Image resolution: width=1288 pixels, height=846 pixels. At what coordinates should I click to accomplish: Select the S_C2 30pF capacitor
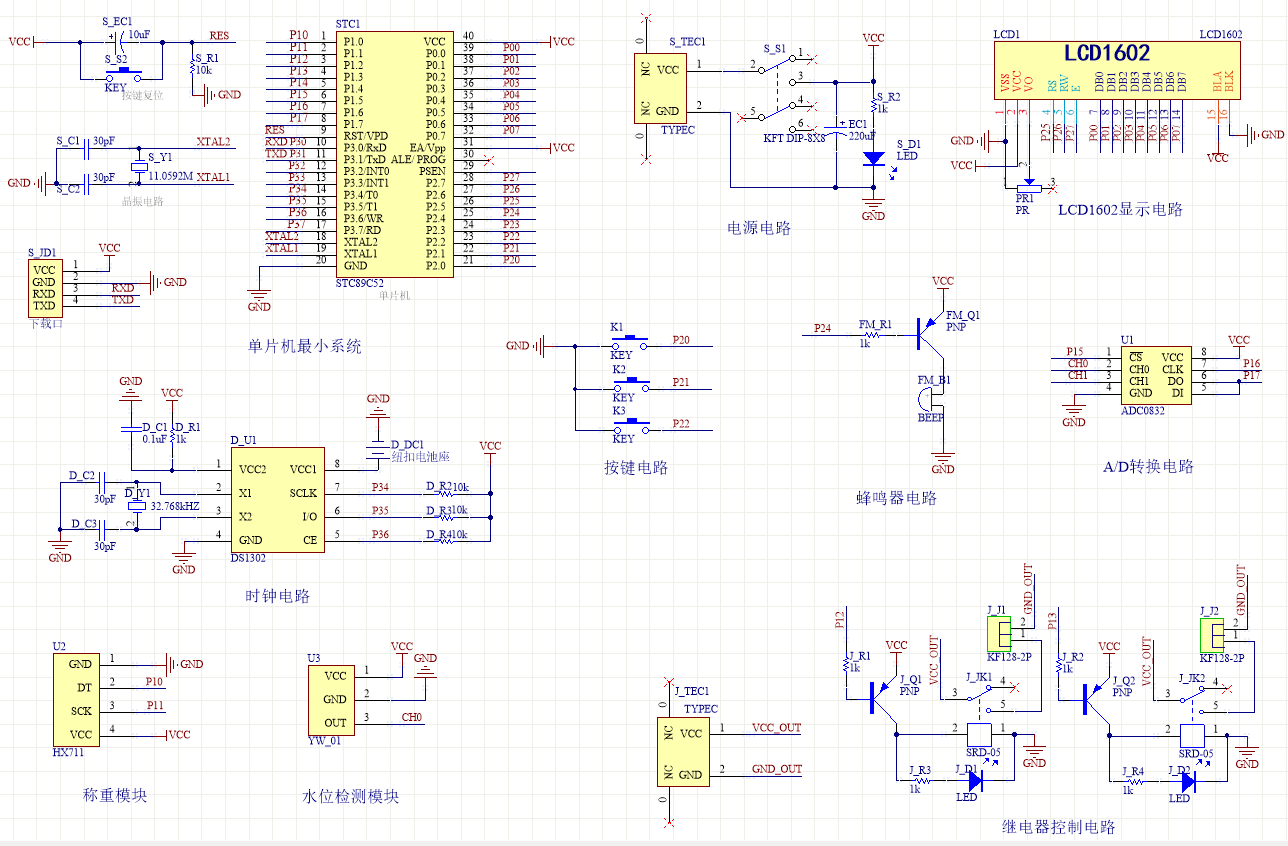click(x=86, y=183)
